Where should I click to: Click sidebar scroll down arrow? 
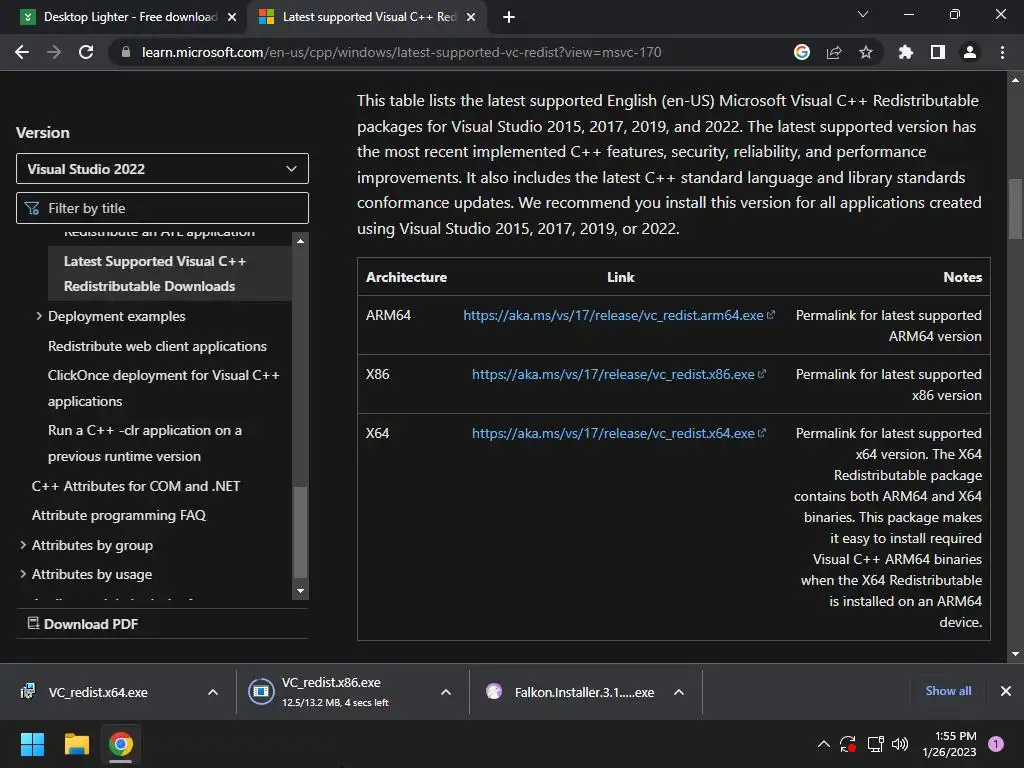[300, 591]
